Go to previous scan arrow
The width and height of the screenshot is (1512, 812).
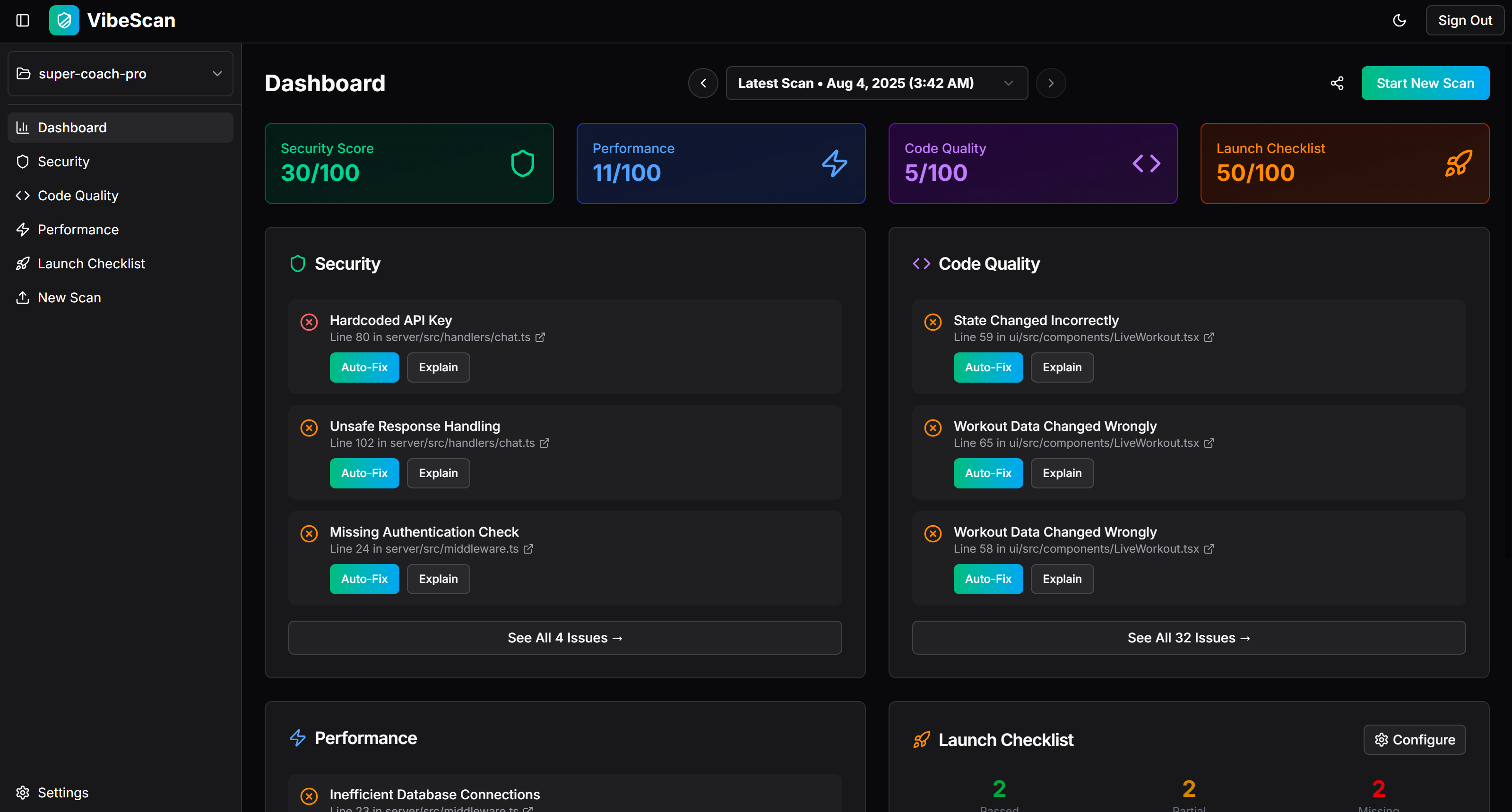pyautogui.click(x=702, y=83)
